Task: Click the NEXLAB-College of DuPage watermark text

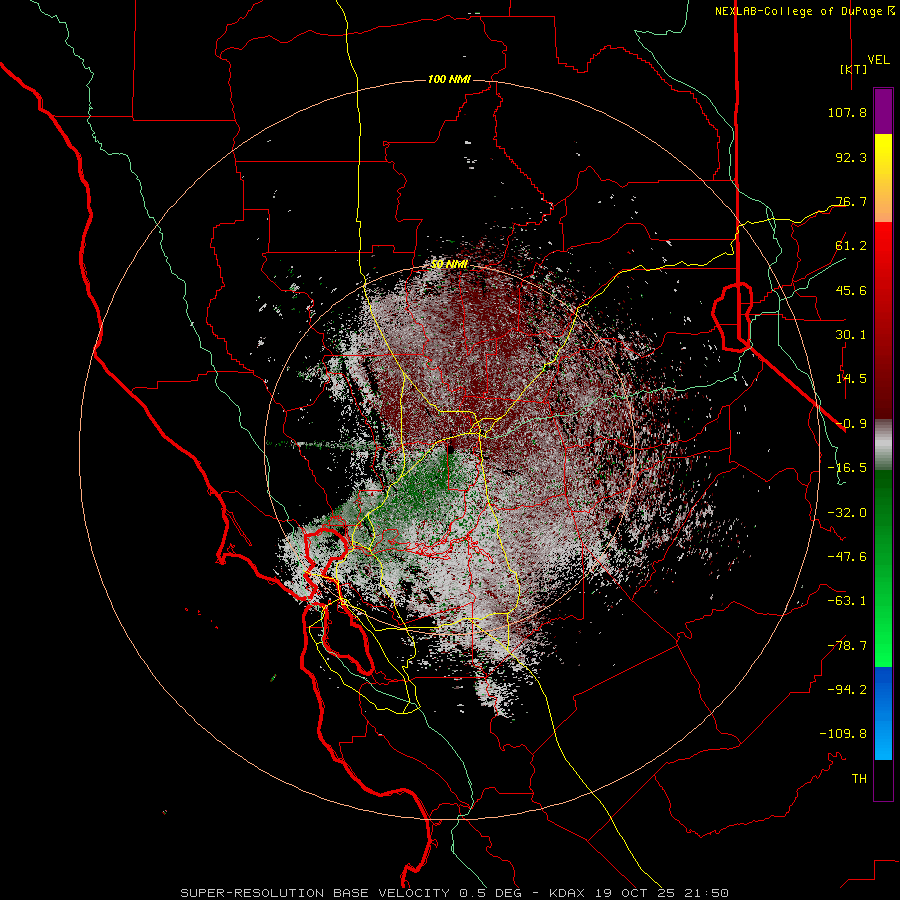Action: tap(804, 11)
